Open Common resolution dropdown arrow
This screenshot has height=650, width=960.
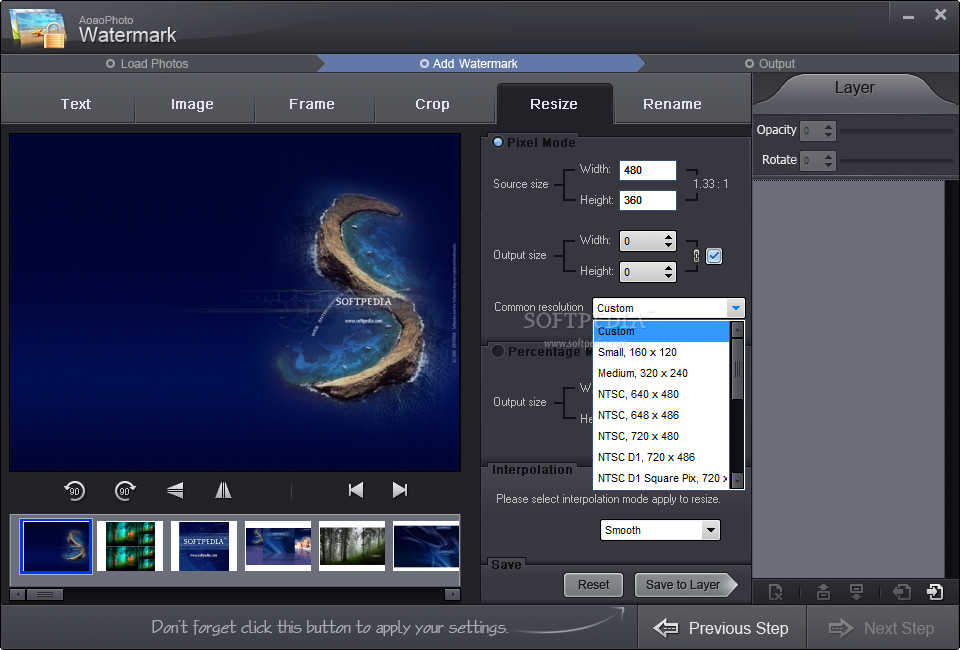[736, 308]
